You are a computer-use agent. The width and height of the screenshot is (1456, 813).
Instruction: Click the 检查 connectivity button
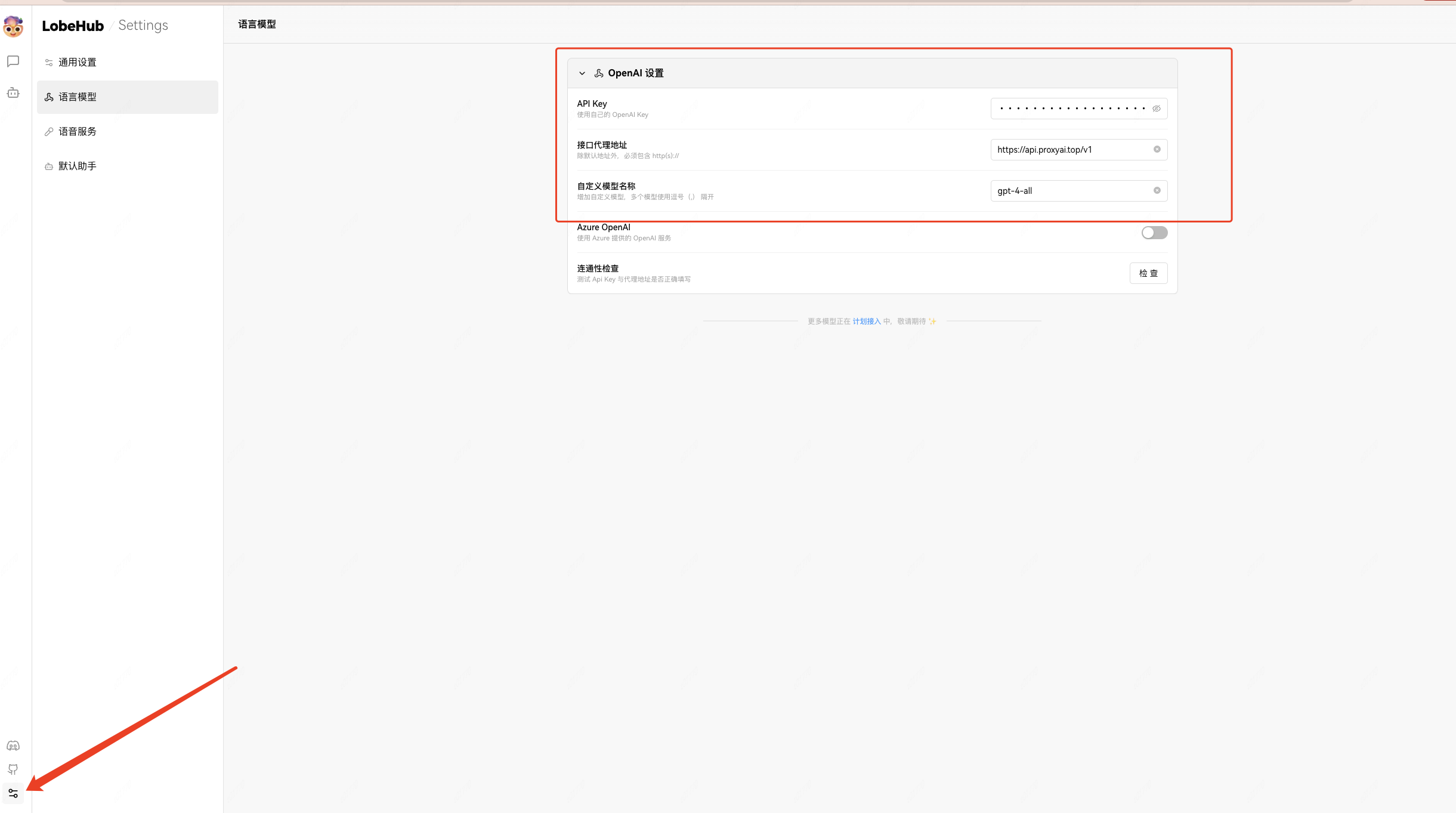[x=1148, y=273]
